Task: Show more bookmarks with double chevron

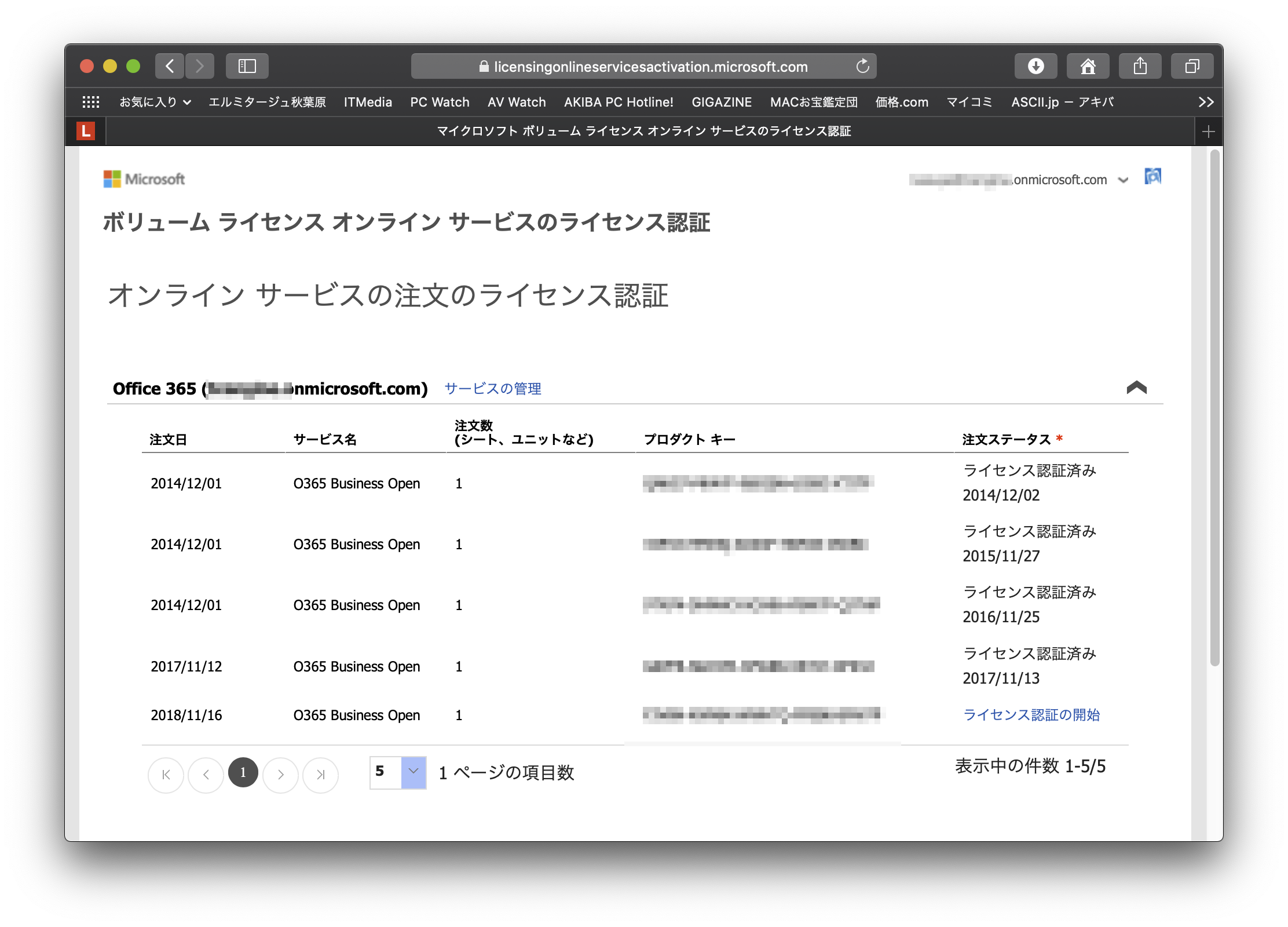Action: click(1206, 102)
